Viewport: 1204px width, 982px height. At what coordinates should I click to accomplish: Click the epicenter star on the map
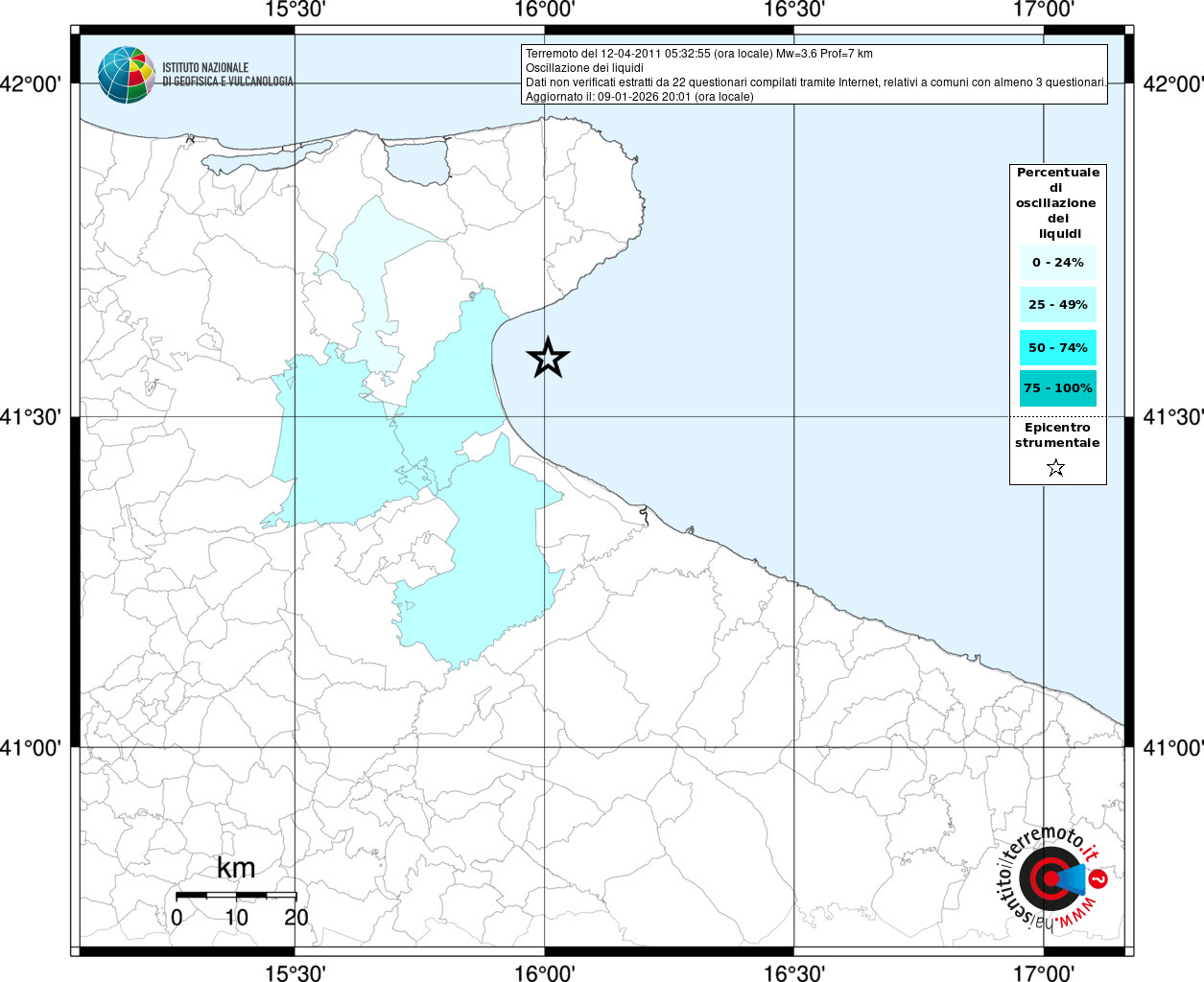tap(548, 358)
